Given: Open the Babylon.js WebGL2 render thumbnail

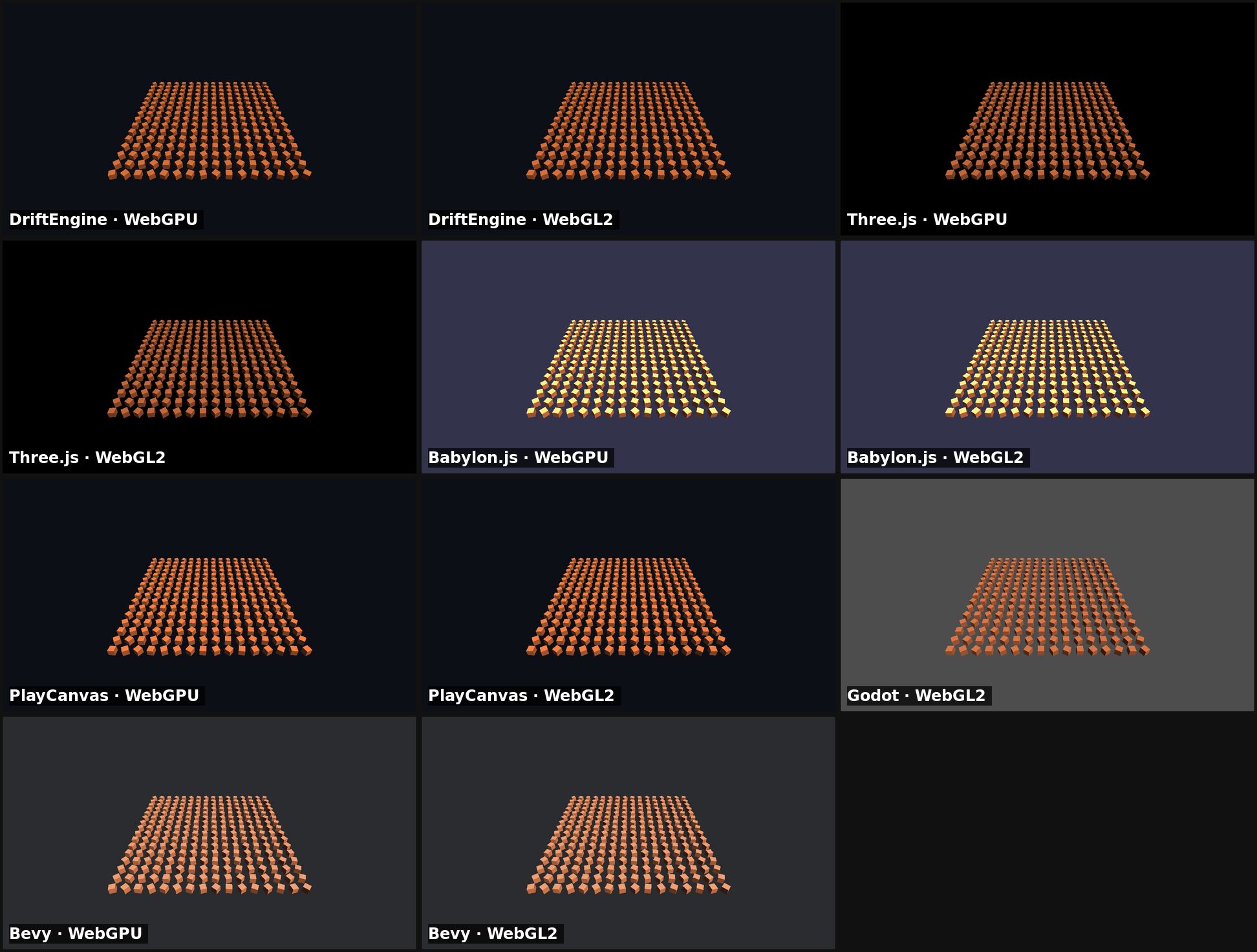Looking at the screenshot, I should pyautogui.click(x=1047, y=357).
